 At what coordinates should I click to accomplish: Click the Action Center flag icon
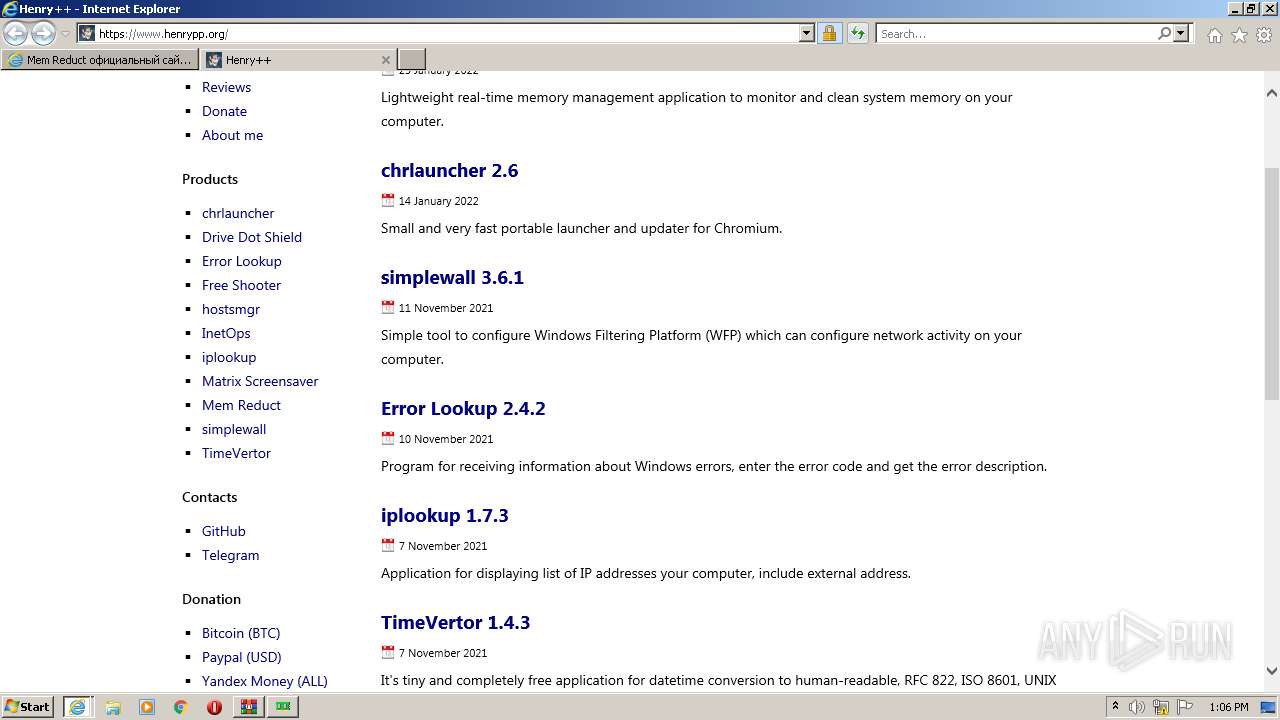(1185, 707)
